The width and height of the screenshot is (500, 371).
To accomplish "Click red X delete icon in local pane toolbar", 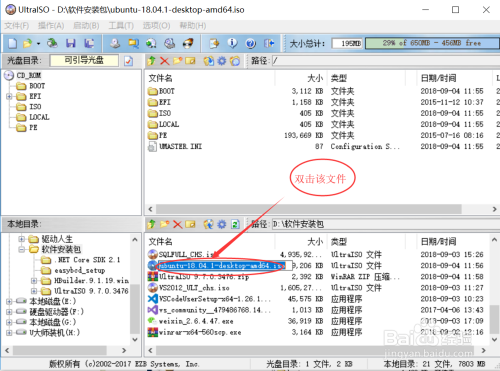I will [x=178, y=224].
